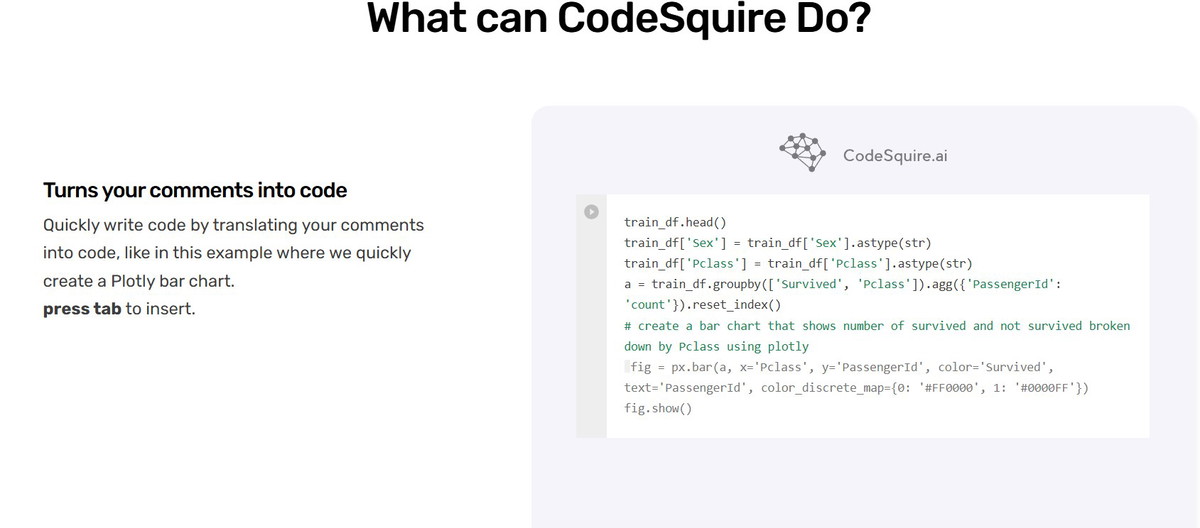Click the 'count'}).reset_index() line
This screenshot has height=528, width=1200.
tap(702, 305)
